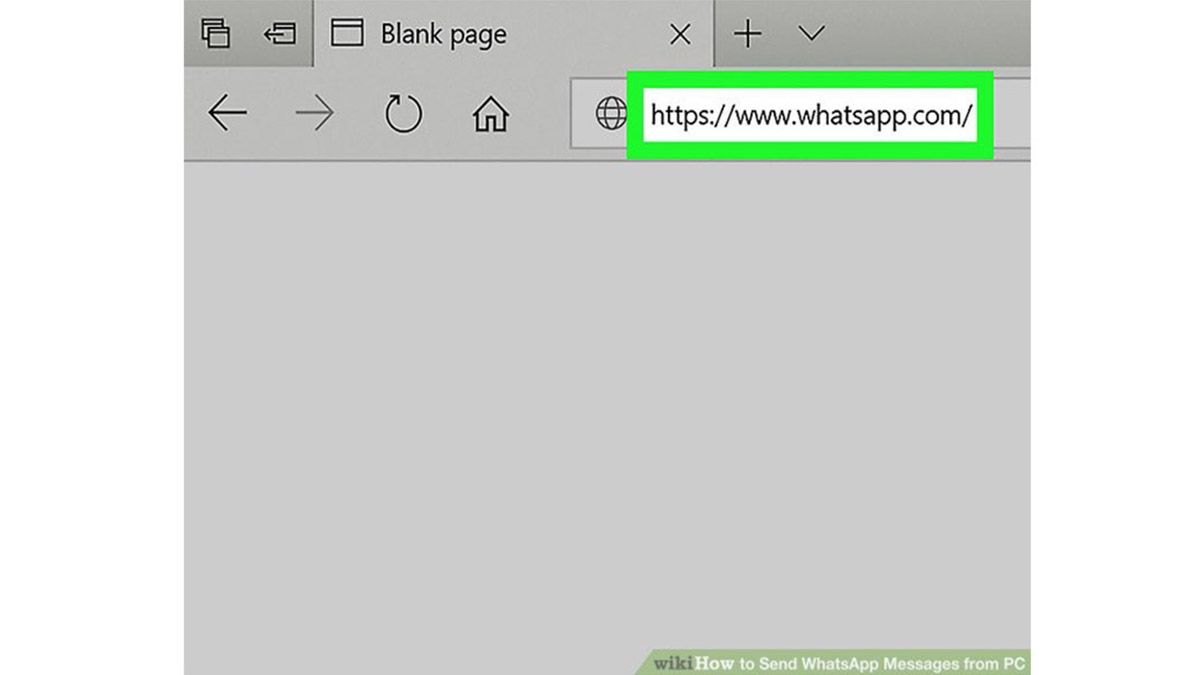Refresh the current page

(x=403, y=114)
